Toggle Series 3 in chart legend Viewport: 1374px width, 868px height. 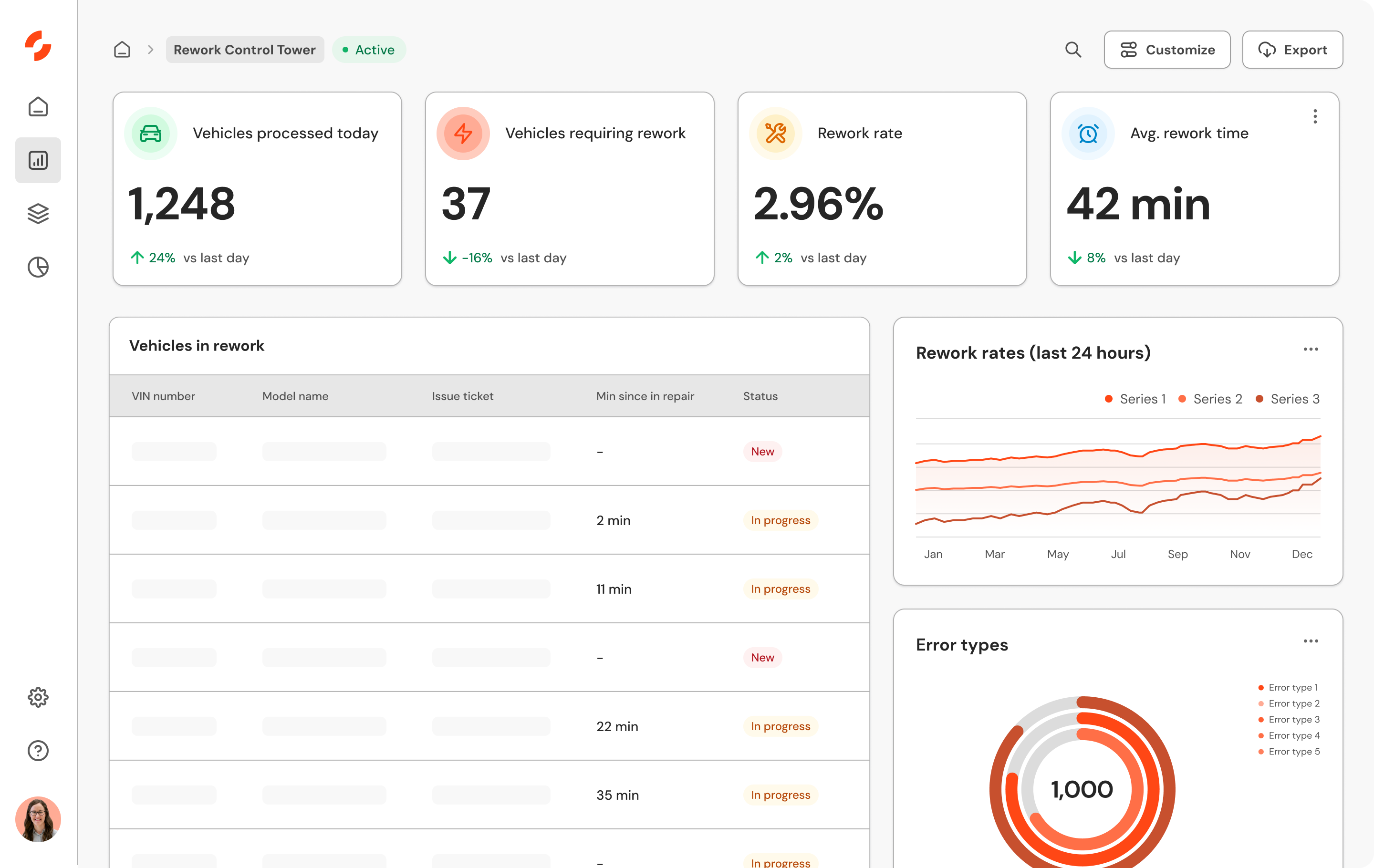pos(1287,399)
